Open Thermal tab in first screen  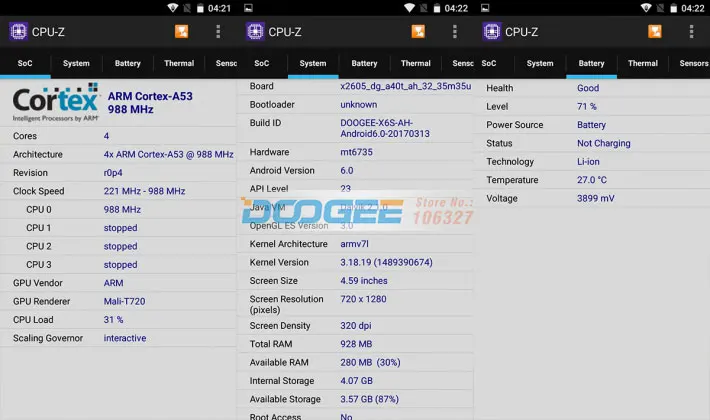tap(179, 63)
